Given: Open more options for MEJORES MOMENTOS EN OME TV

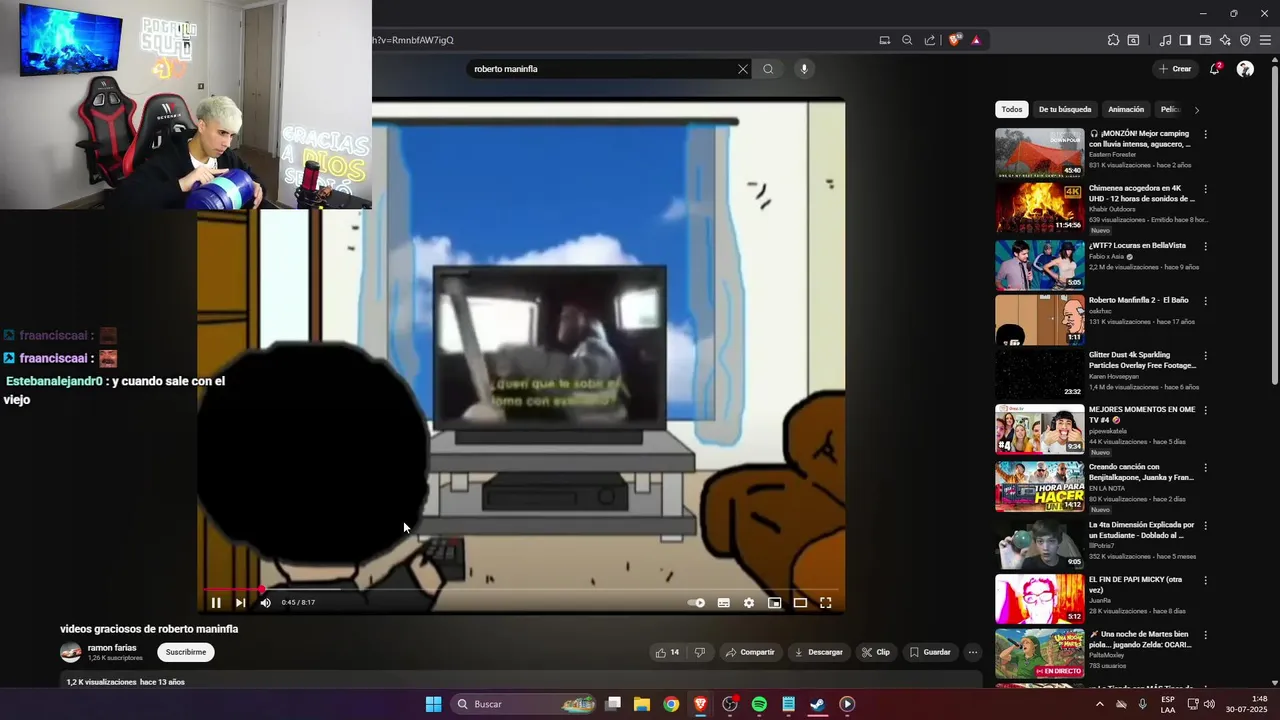Looking at the screenshot, I should click(1205, 410).
